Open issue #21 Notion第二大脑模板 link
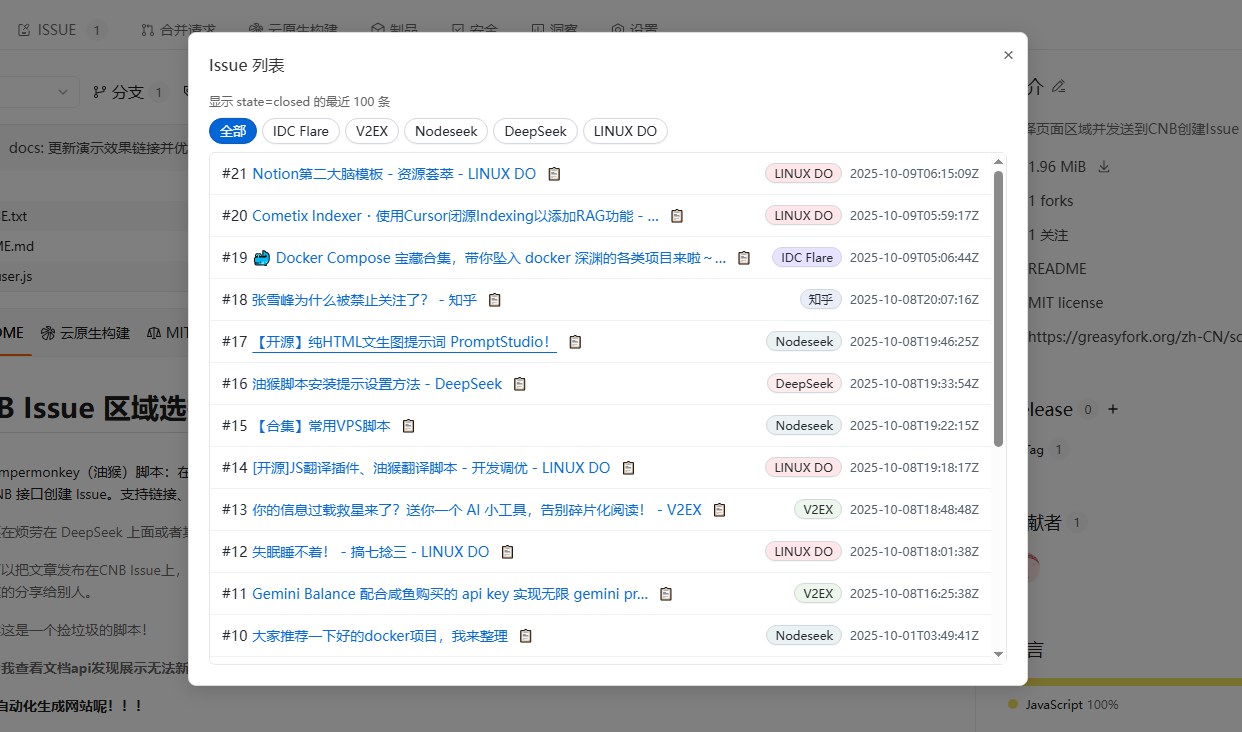 tap(394, 174)
